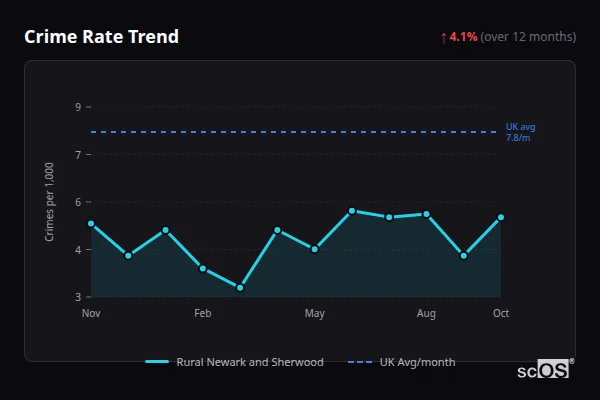Toggle the UK Avg/month legend entry
Image resolution: width=600 pixels, height=400 pixels.
click(x=402, y=362)
